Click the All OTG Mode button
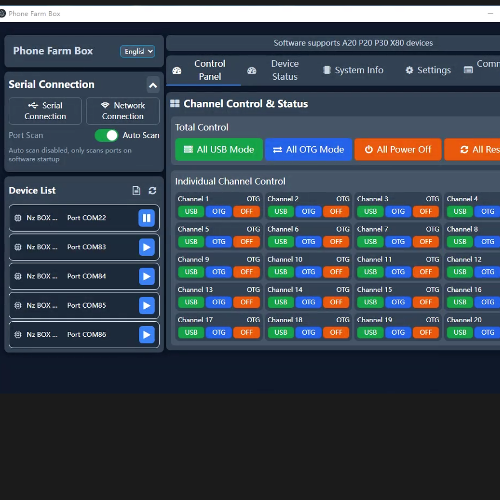Screen dimensions: 500x500 click(x=309, y=150)
